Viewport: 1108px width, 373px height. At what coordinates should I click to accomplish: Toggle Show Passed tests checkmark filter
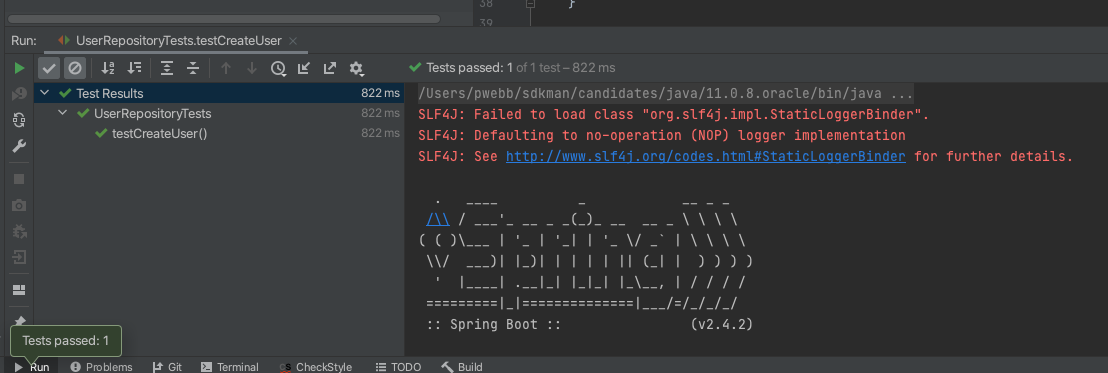tap(49, 68)
